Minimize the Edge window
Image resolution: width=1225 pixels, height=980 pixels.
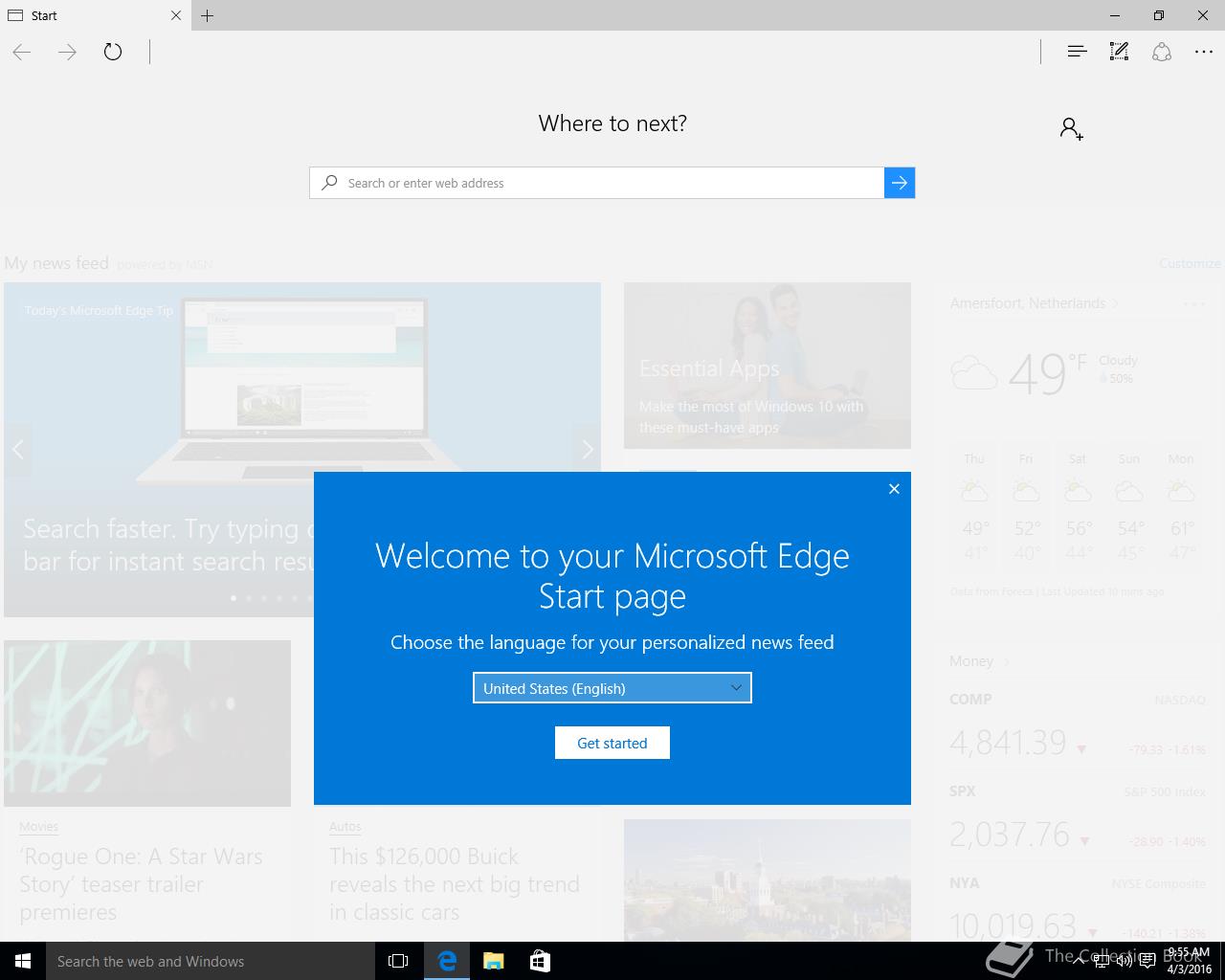1115,15
